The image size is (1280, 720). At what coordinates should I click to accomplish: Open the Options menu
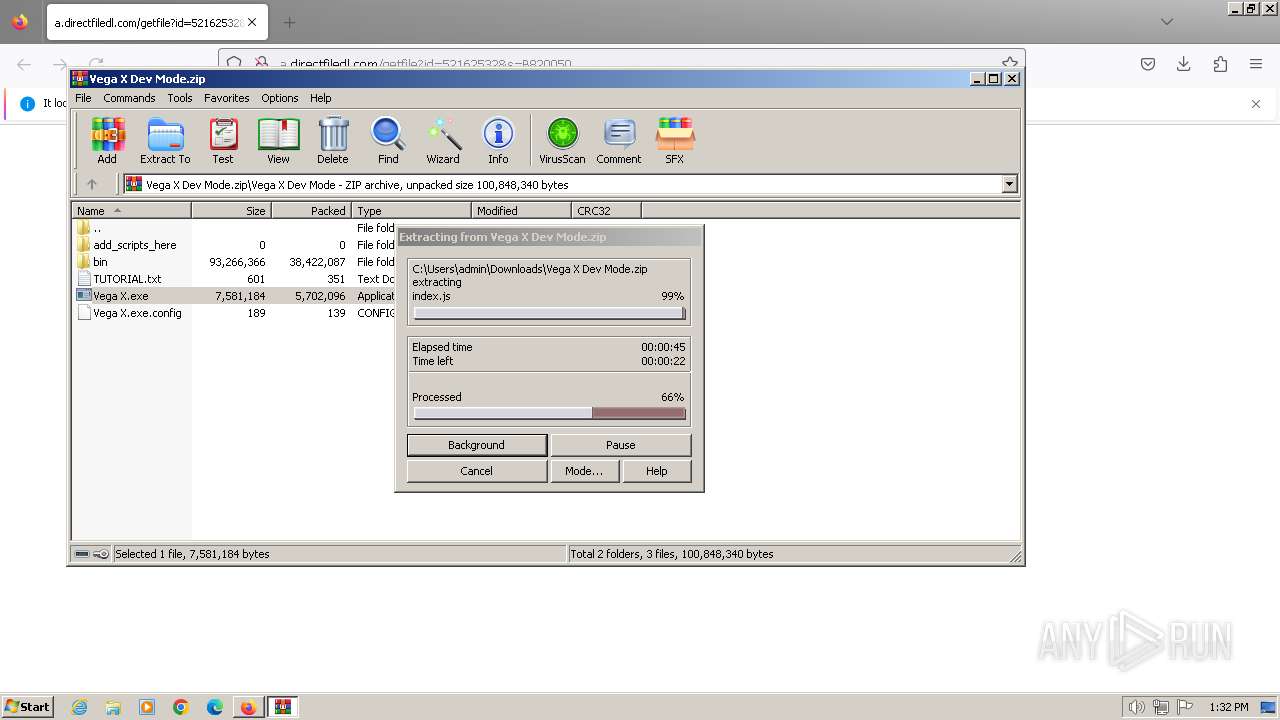point(280,98)
